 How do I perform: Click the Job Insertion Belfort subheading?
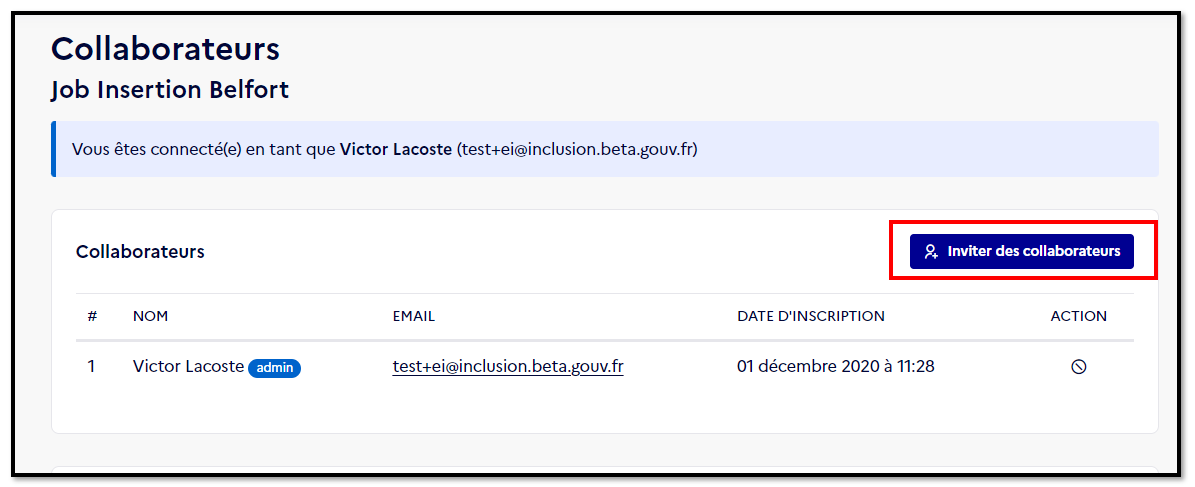tap(170, 90)
